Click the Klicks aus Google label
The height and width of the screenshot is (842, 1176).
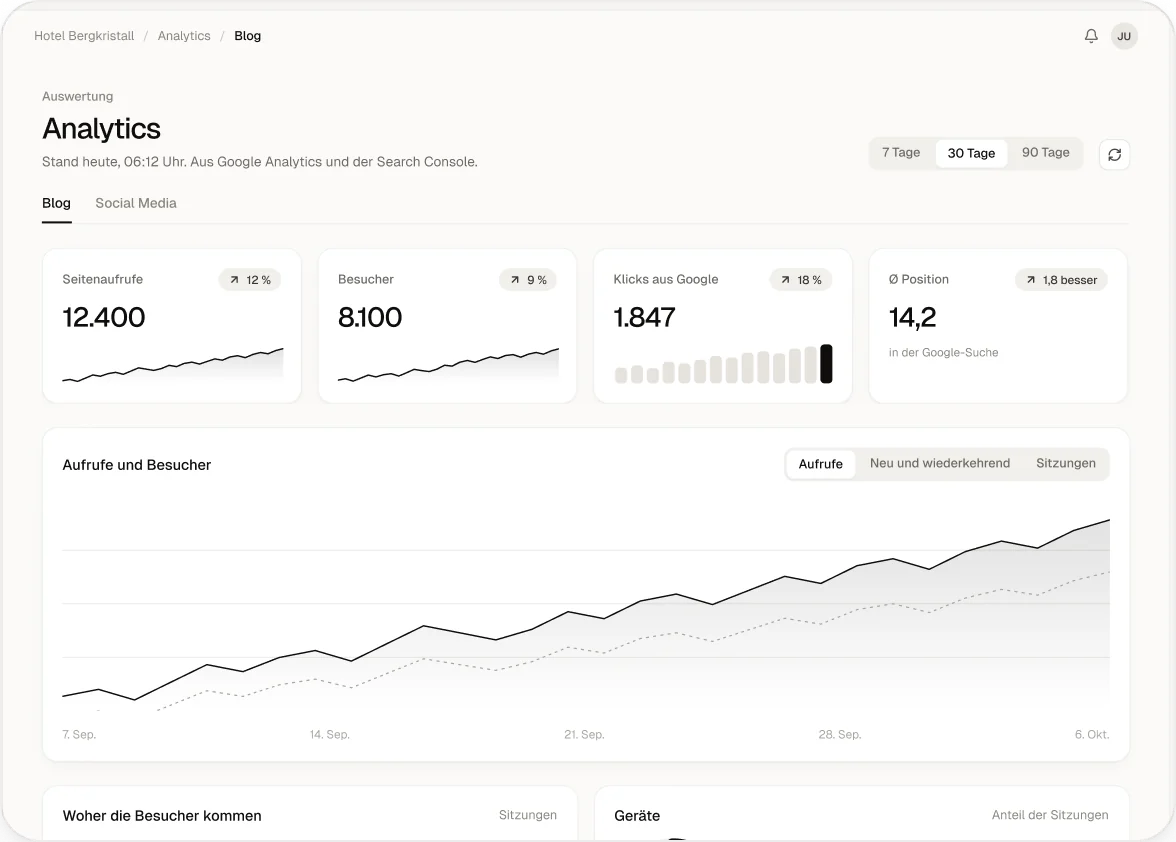(666, 280)
